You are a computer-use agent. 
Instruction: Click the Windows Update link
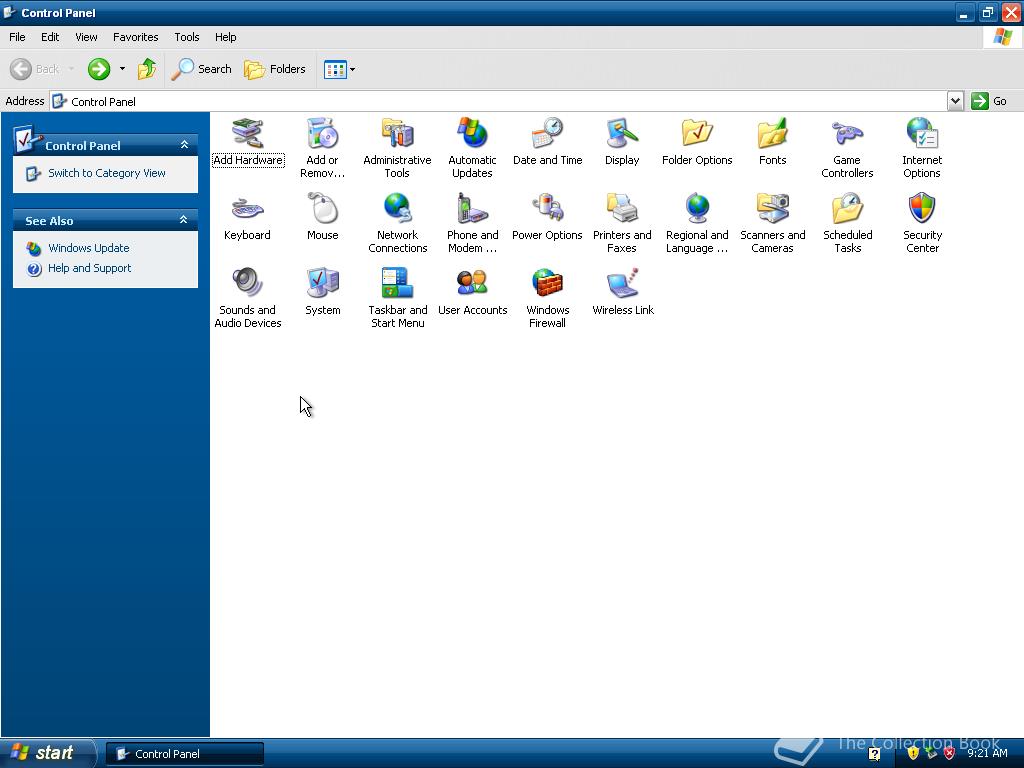89,248
